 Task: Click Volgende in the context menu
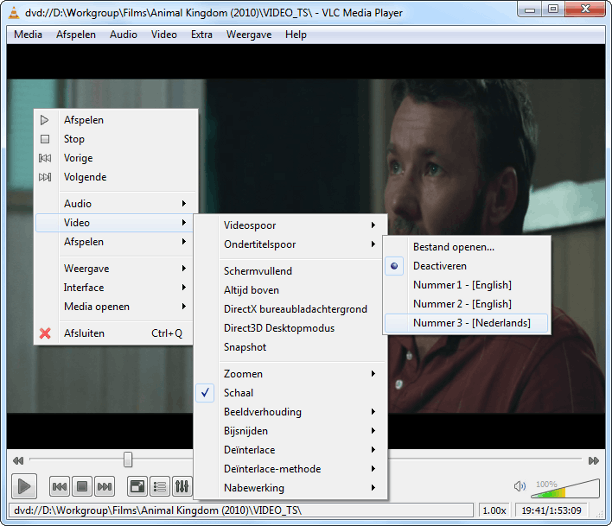pos(114,177)
